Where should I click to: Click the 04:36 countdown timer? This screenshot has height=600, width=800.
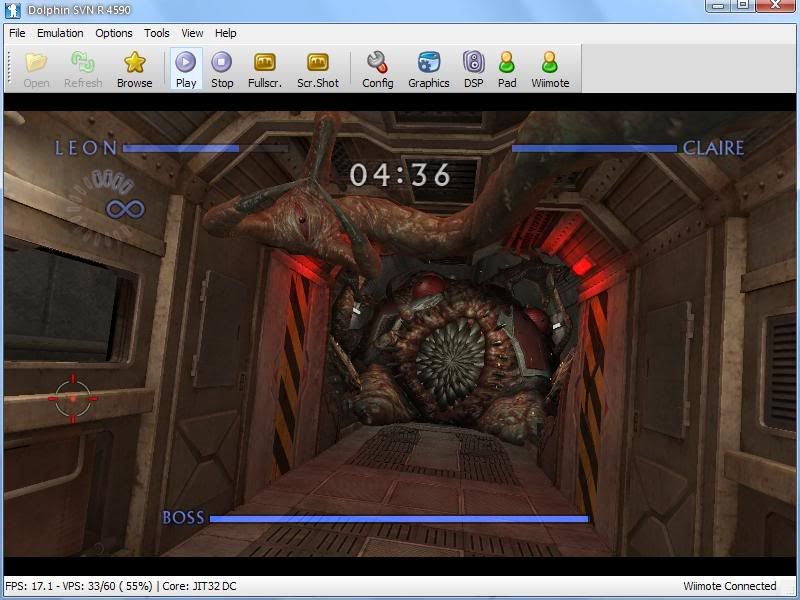coord(400,174)
